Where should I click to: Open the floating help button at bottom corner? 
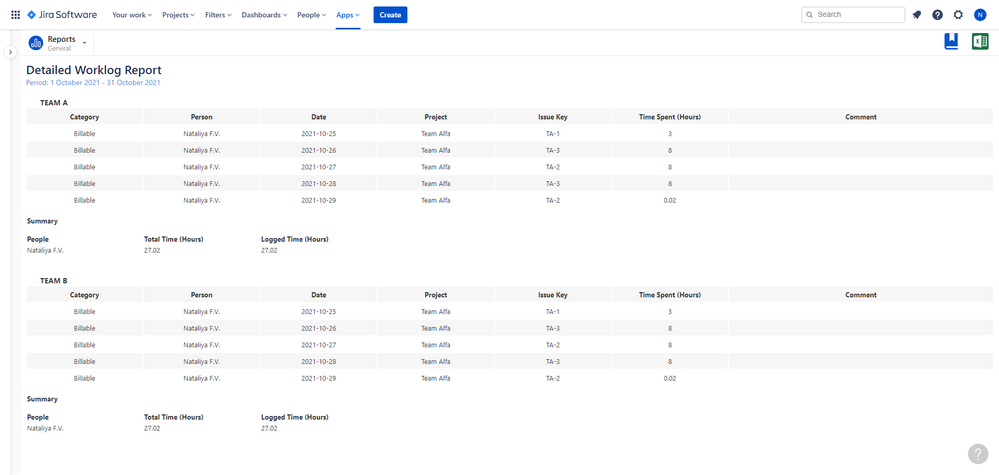tap(978, 453)
